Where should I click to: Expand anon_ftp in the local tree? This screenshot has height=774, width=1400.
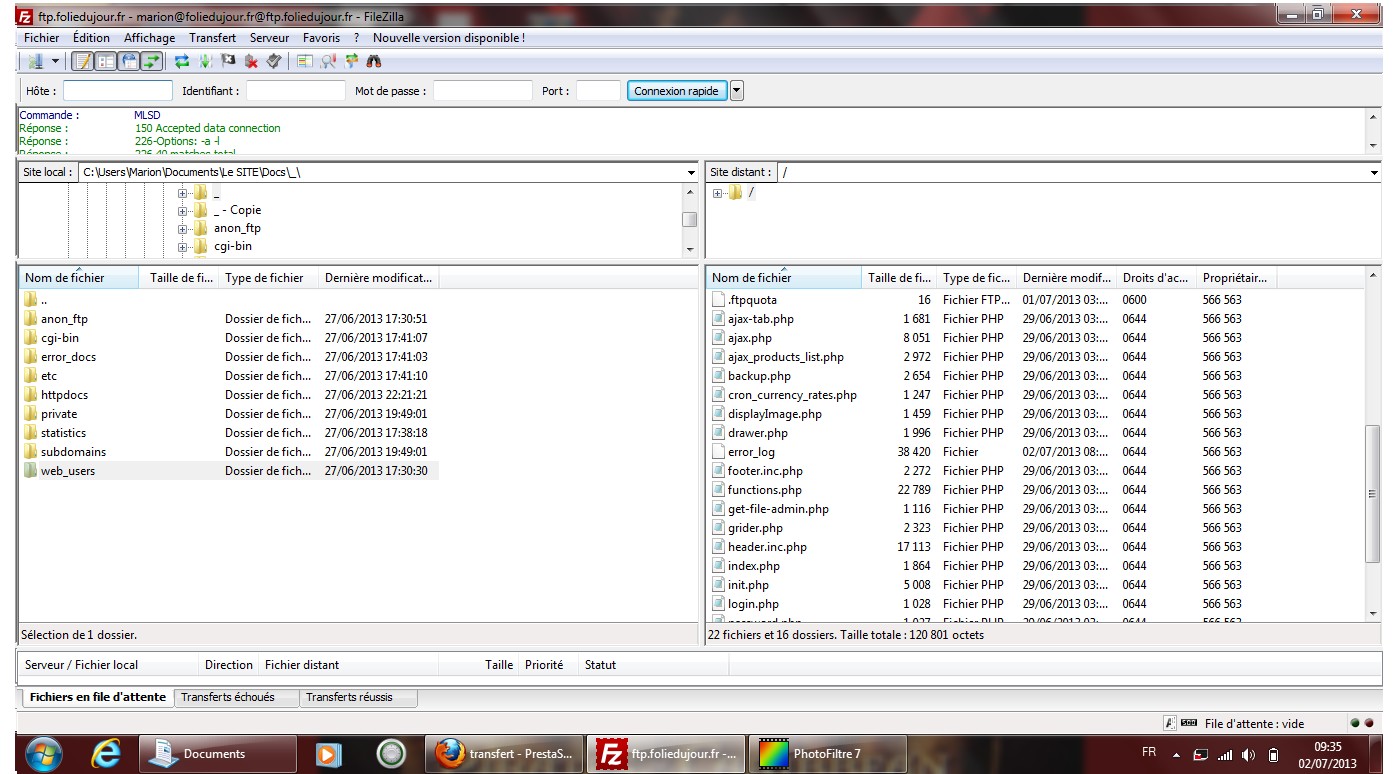pyautogui.click(x=183, y=228)
